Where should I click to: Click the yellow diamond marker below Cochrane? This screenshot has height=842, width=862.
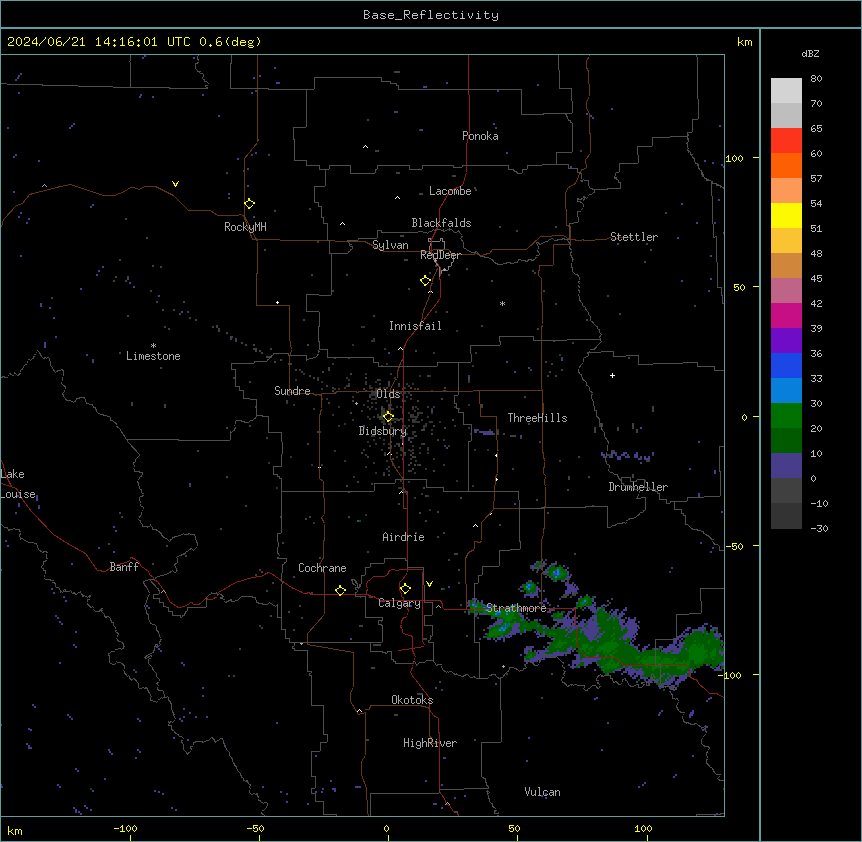(x=340, y=590)
